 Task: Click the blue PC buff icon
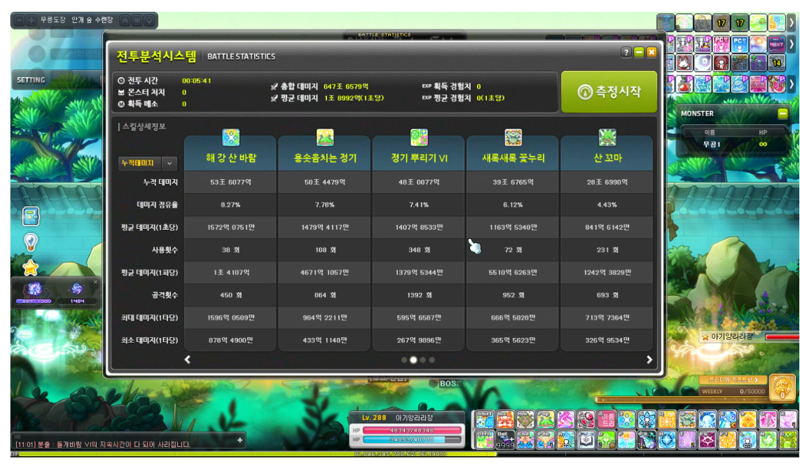[x=739, y=44]
